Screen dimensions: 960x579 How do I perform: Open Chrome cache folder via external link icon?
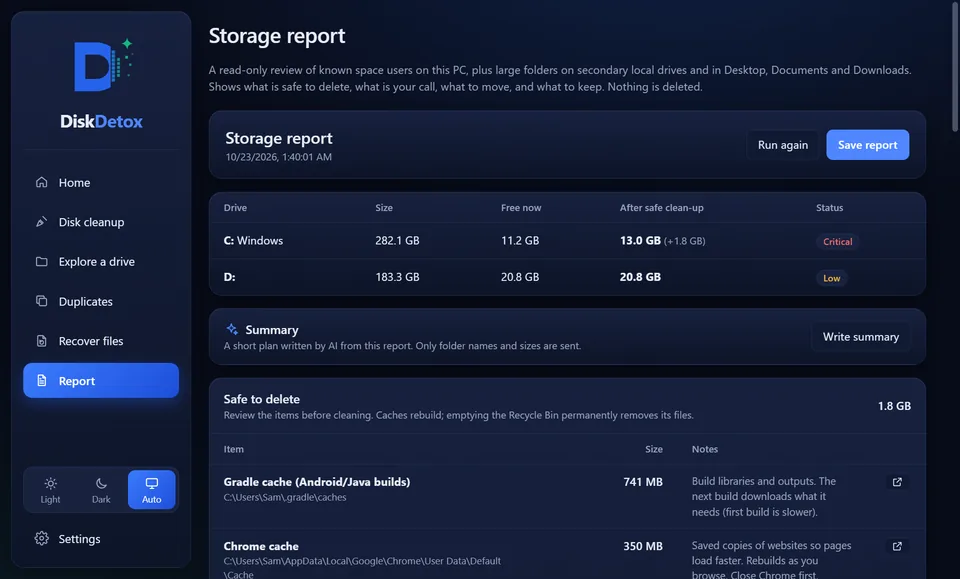tap(897, 547)
